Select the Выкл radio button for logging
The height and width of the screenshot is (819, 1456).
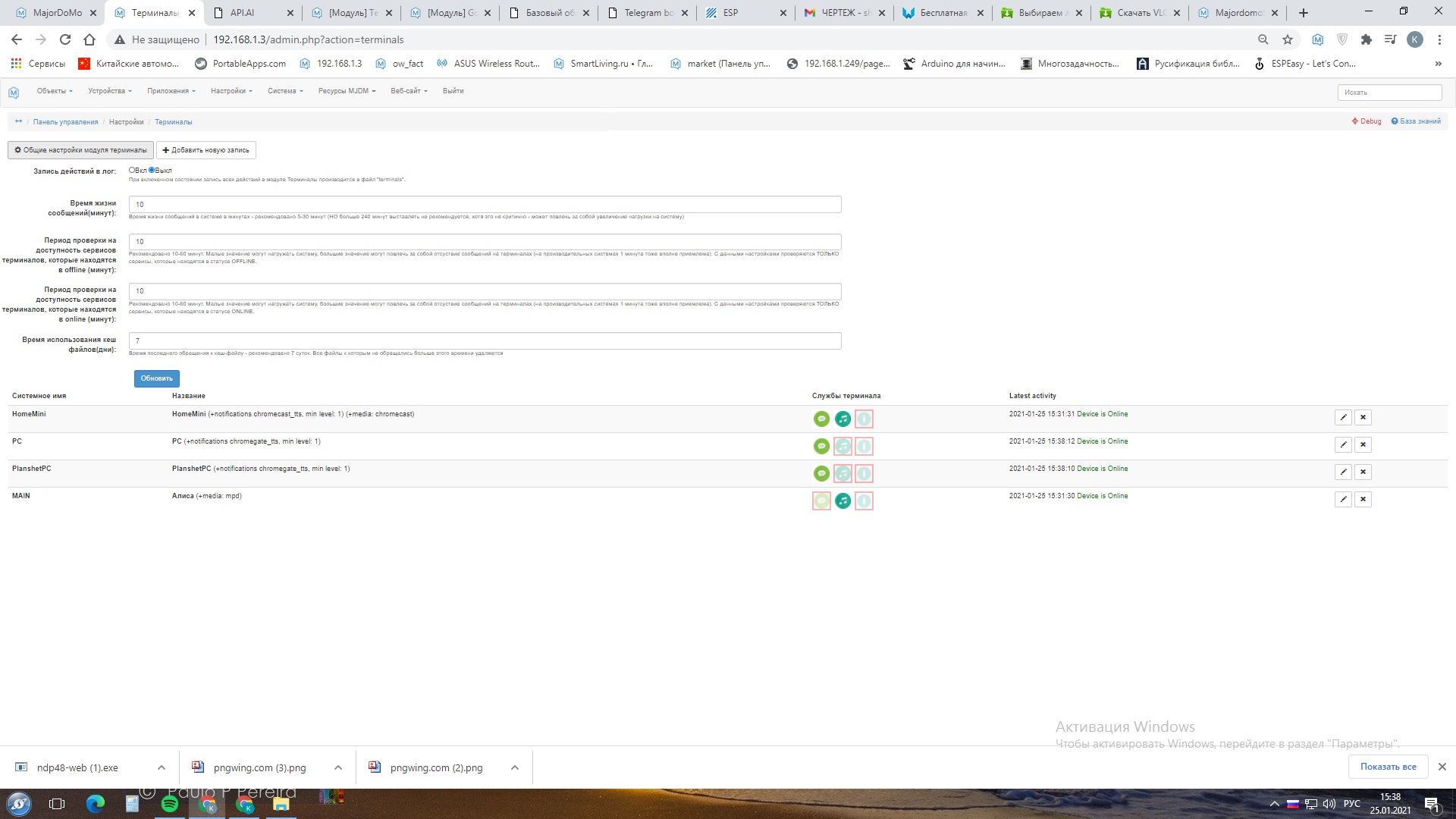(x=152, y=170)
